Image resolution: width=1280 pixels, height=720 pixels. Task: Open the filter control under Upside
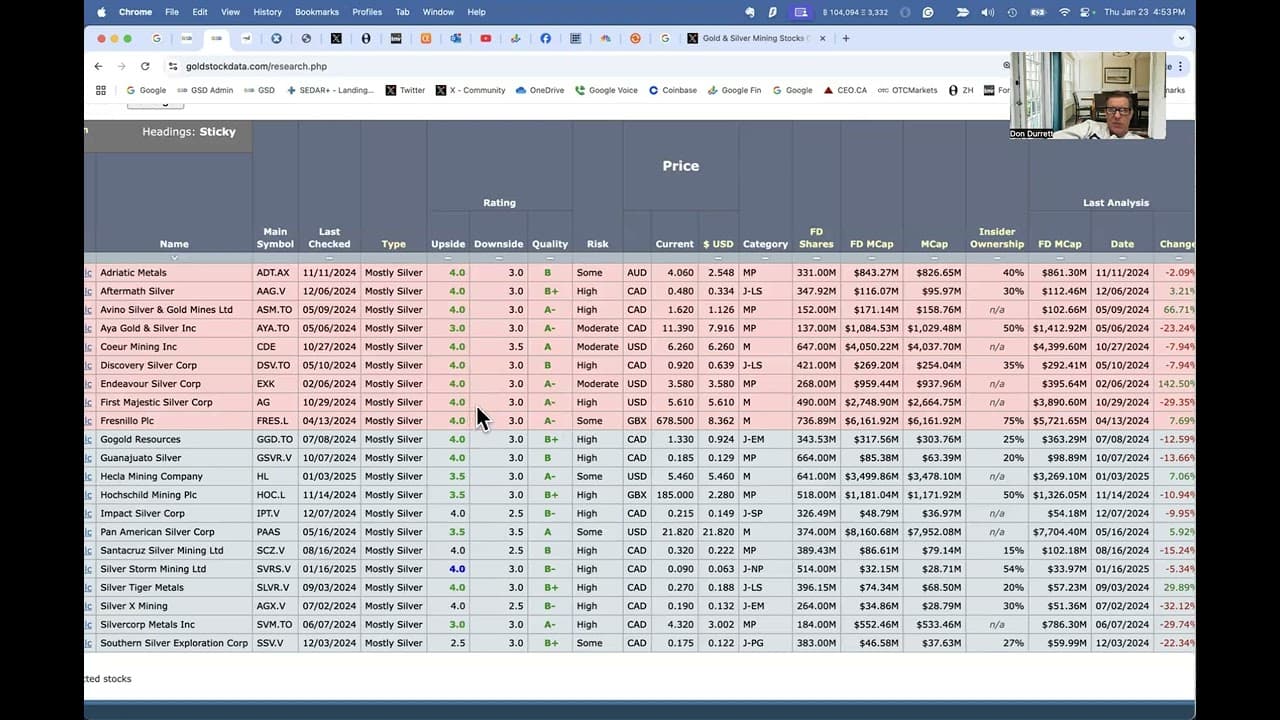[x=448, y=258]
